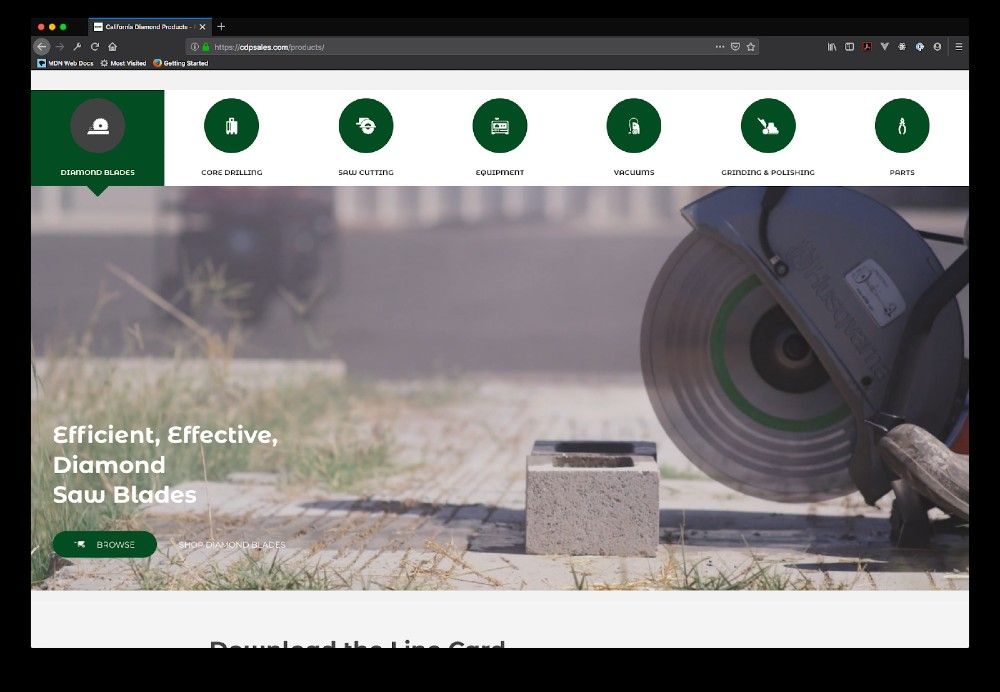
Task: Follow the Shop Diamond Blades link
Action: [231, 545]
